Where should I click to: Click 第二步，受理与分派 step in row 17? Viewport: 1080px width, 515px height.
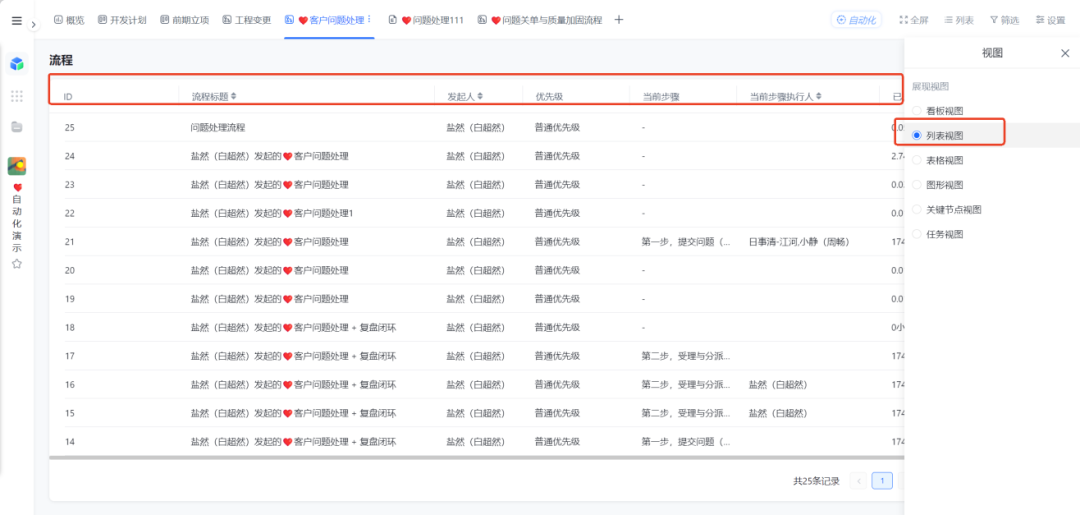(x=686, y=357)
